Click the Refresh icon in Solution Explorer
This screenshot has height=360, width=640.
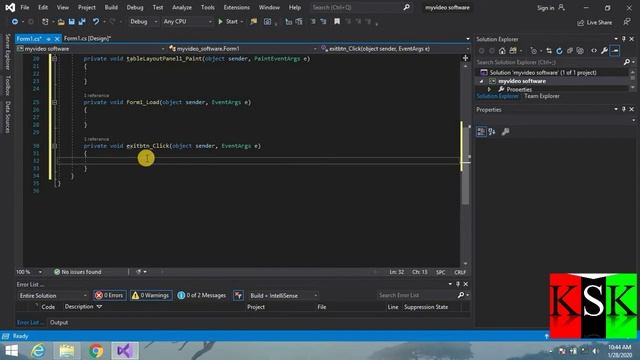pyautogui.click(x=559, y=51)
